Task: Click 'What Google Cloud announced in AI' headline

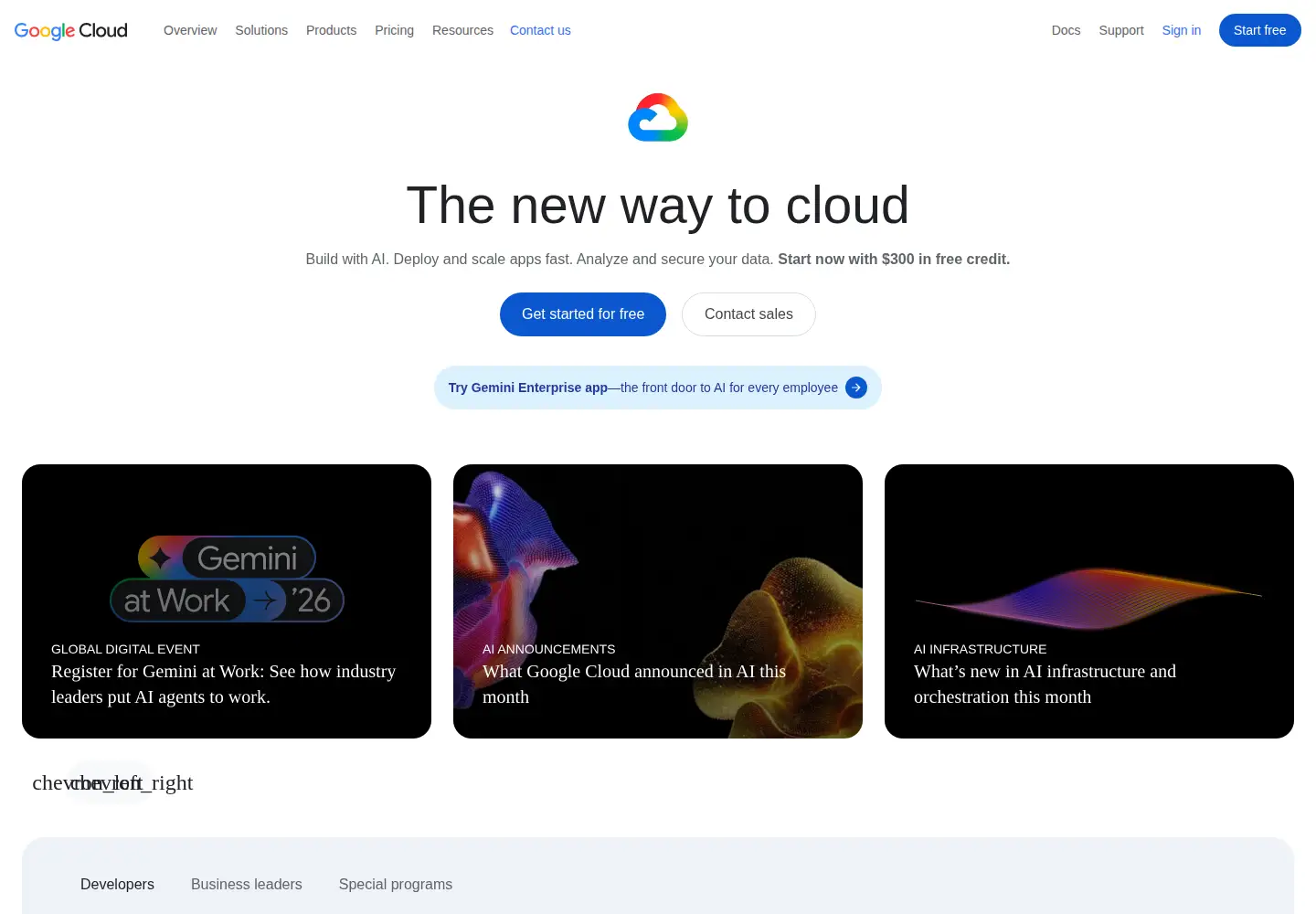Action: point(634,684)
